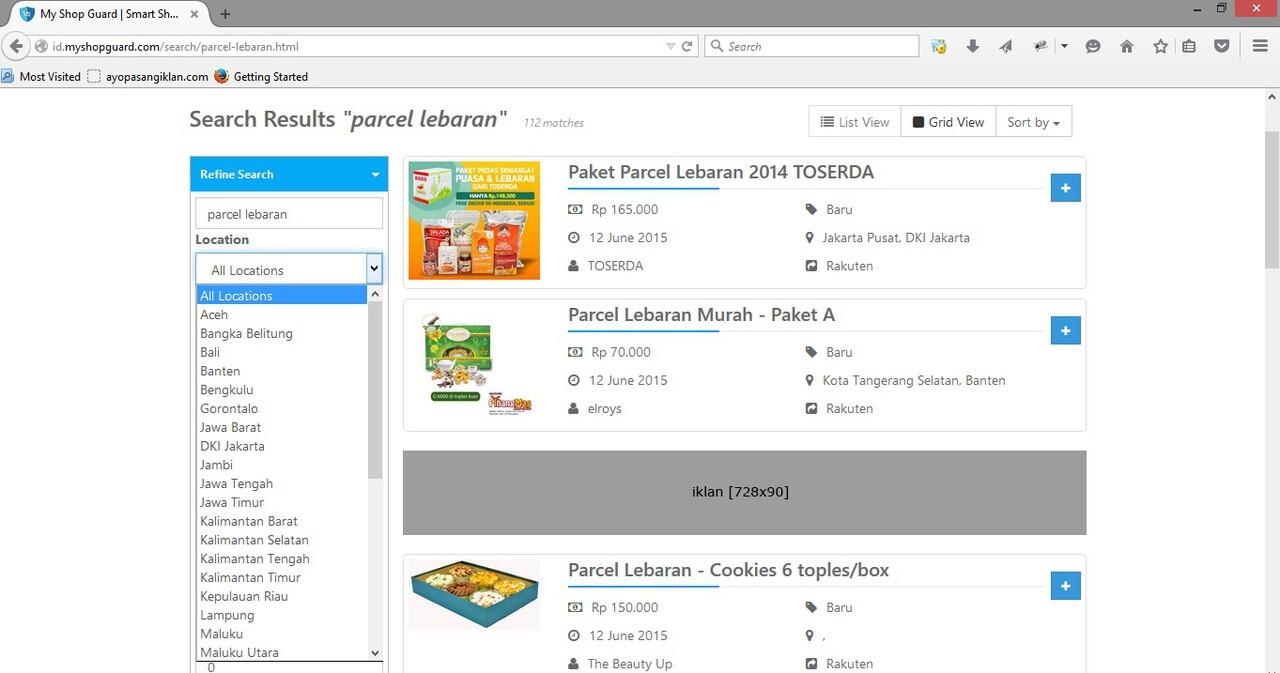
Task: Go to the Home page icon
Action: [x=1127, y=46]
